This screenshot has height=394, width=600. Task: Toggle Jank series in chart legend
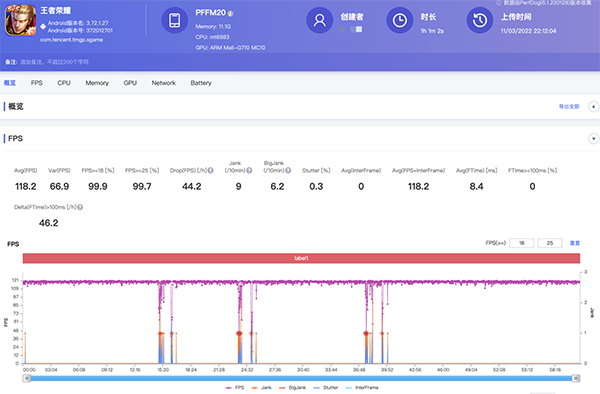(x=261, y=387)
